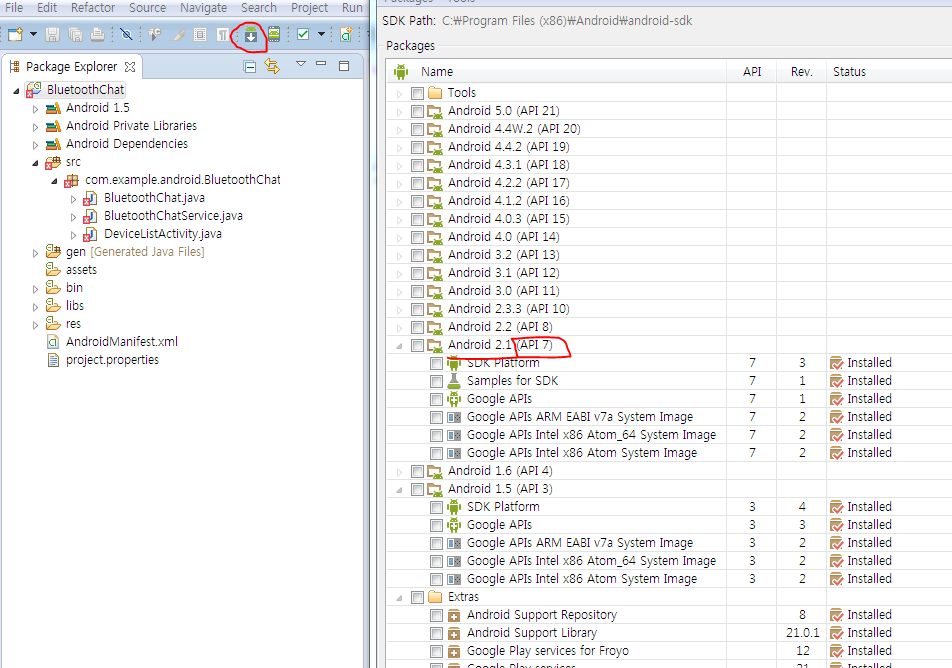The width and height of the screenshot is (952, 668).
Task: Collapse All in Package Explorer
Action: coord(250,67)
